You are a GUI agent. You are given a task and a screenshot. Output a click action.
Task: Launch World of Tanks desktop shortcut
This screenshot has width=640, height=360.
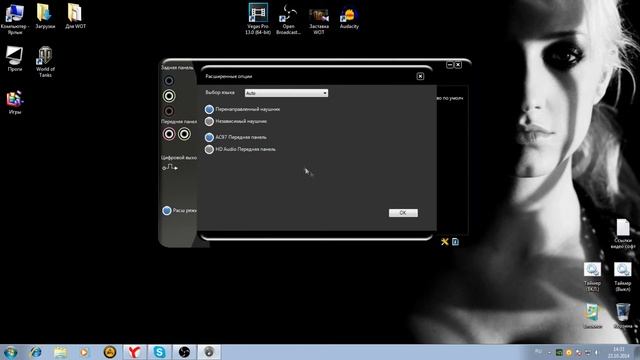pos(45,62)
